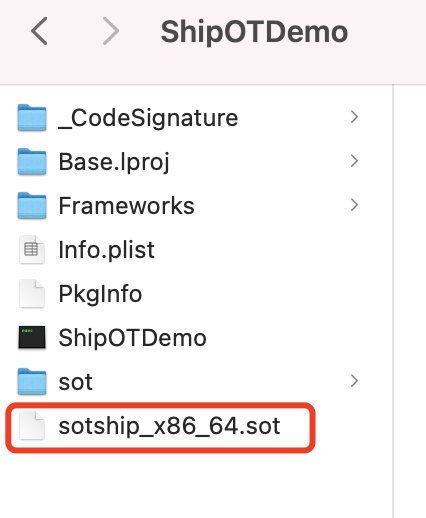
Task: Select the Frameworks folder icon
Action: [32, 205]
